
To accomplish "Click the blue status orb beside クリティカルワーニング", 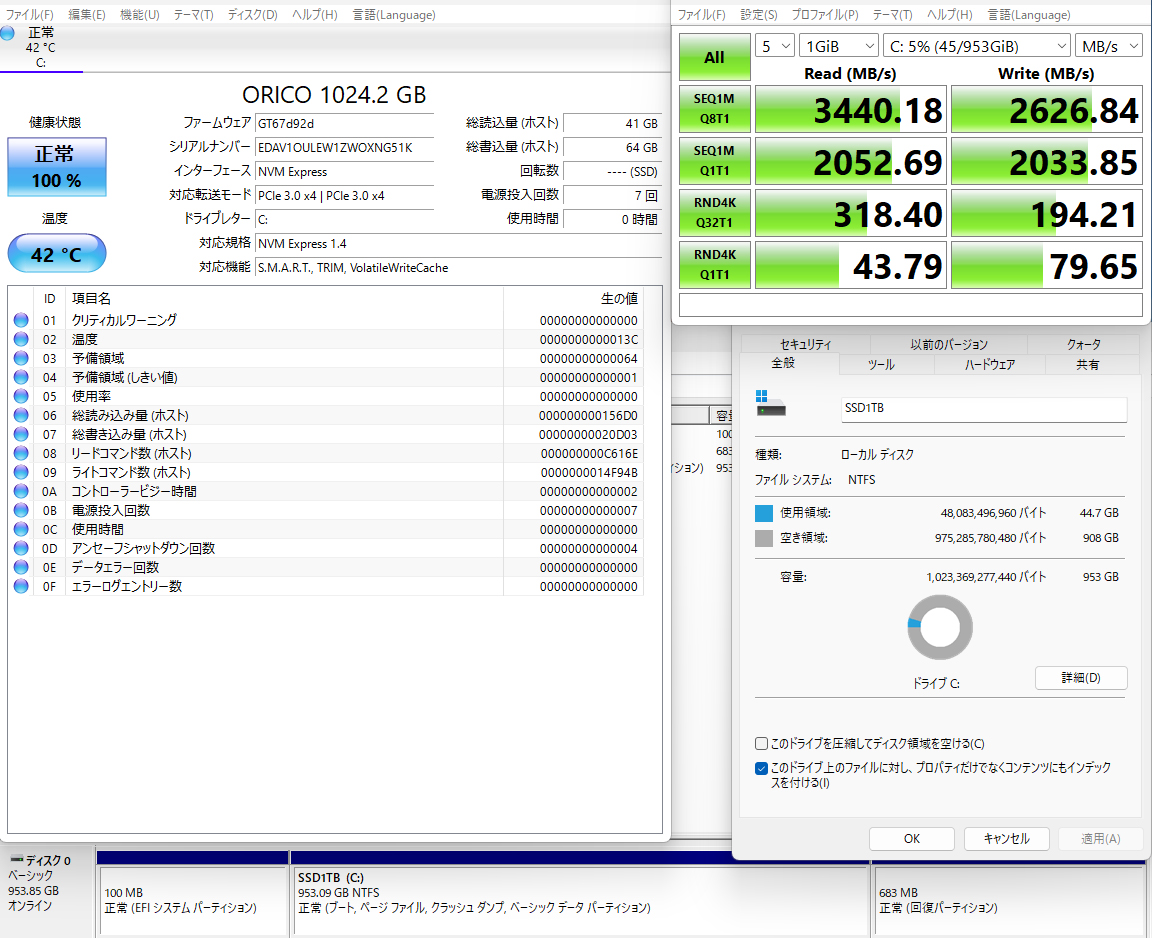I will 21,320.
